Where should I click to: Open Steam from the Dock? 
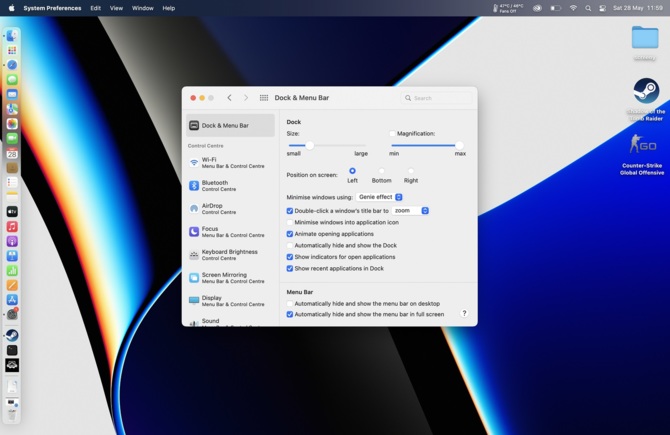click(12, 335)
